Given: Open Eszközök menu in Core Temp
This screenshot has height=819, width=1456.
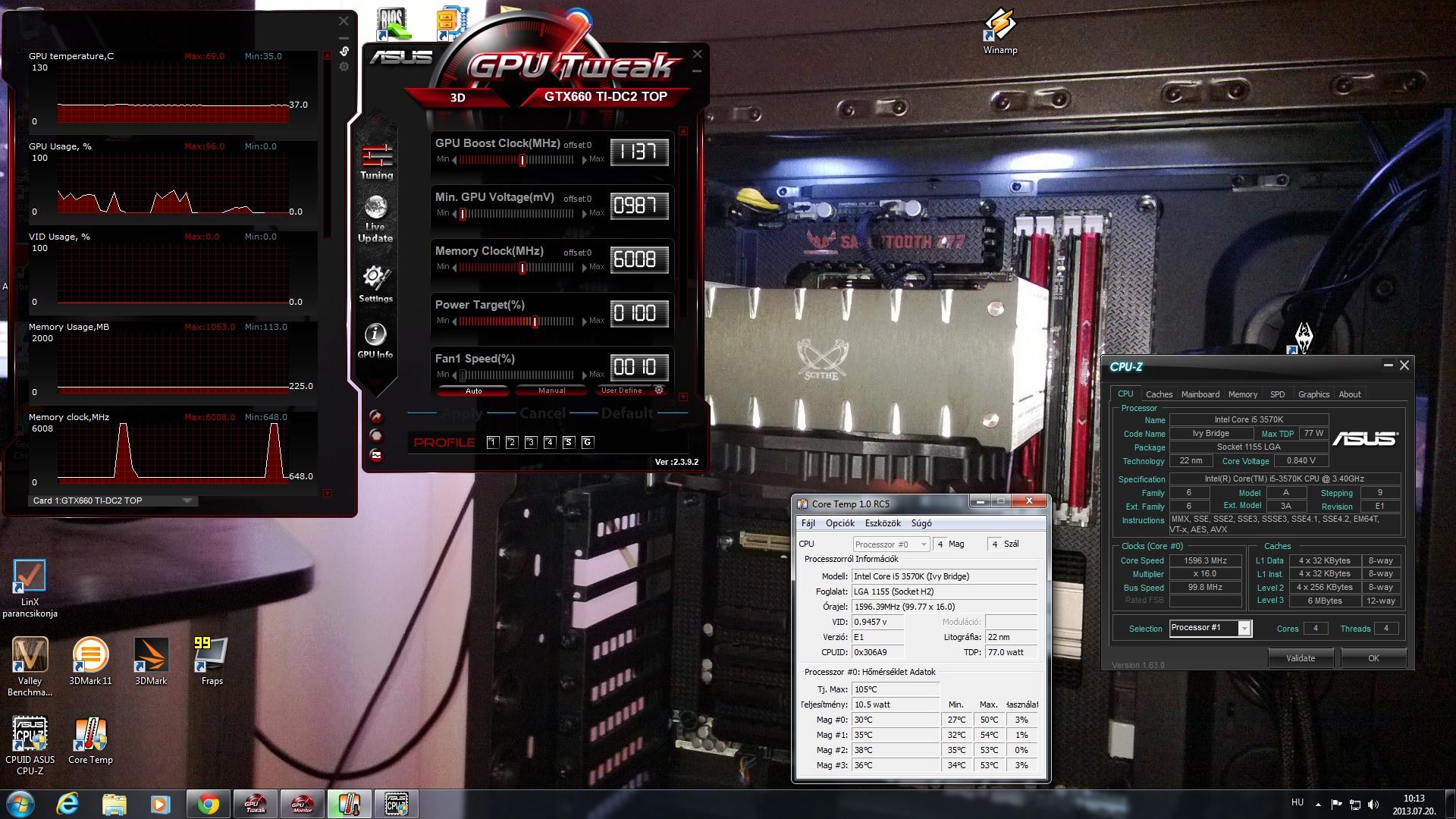Looking at the screenshot, I should point(883,523).
